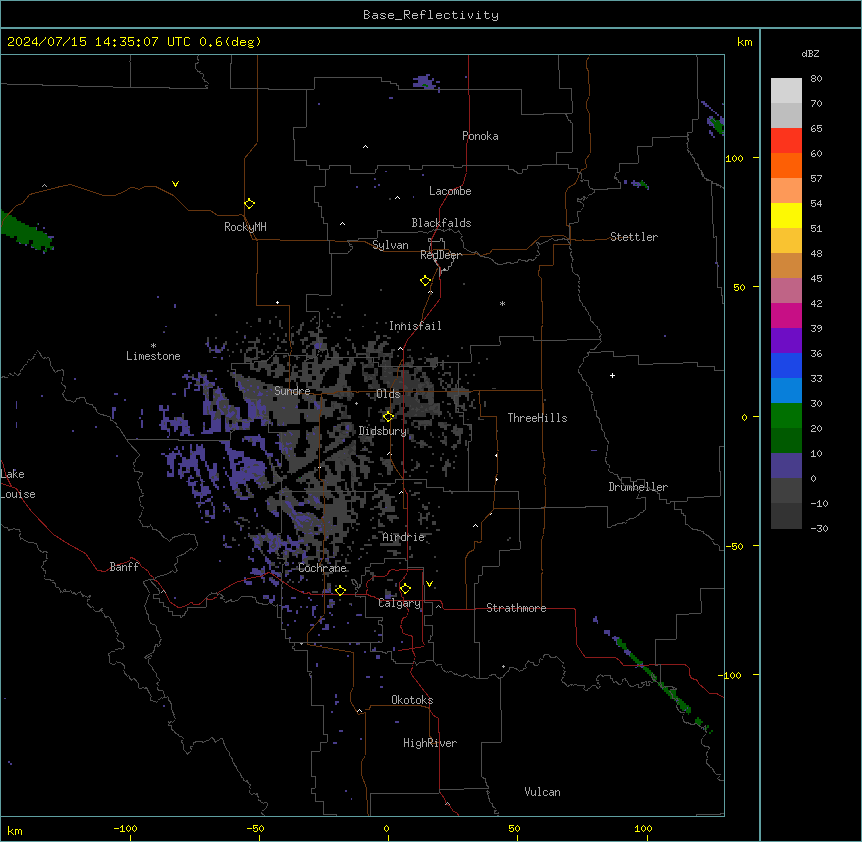Click the white plus marker north of Drumheller
This screenshot has height=842, width=862.
click(612, 375)
